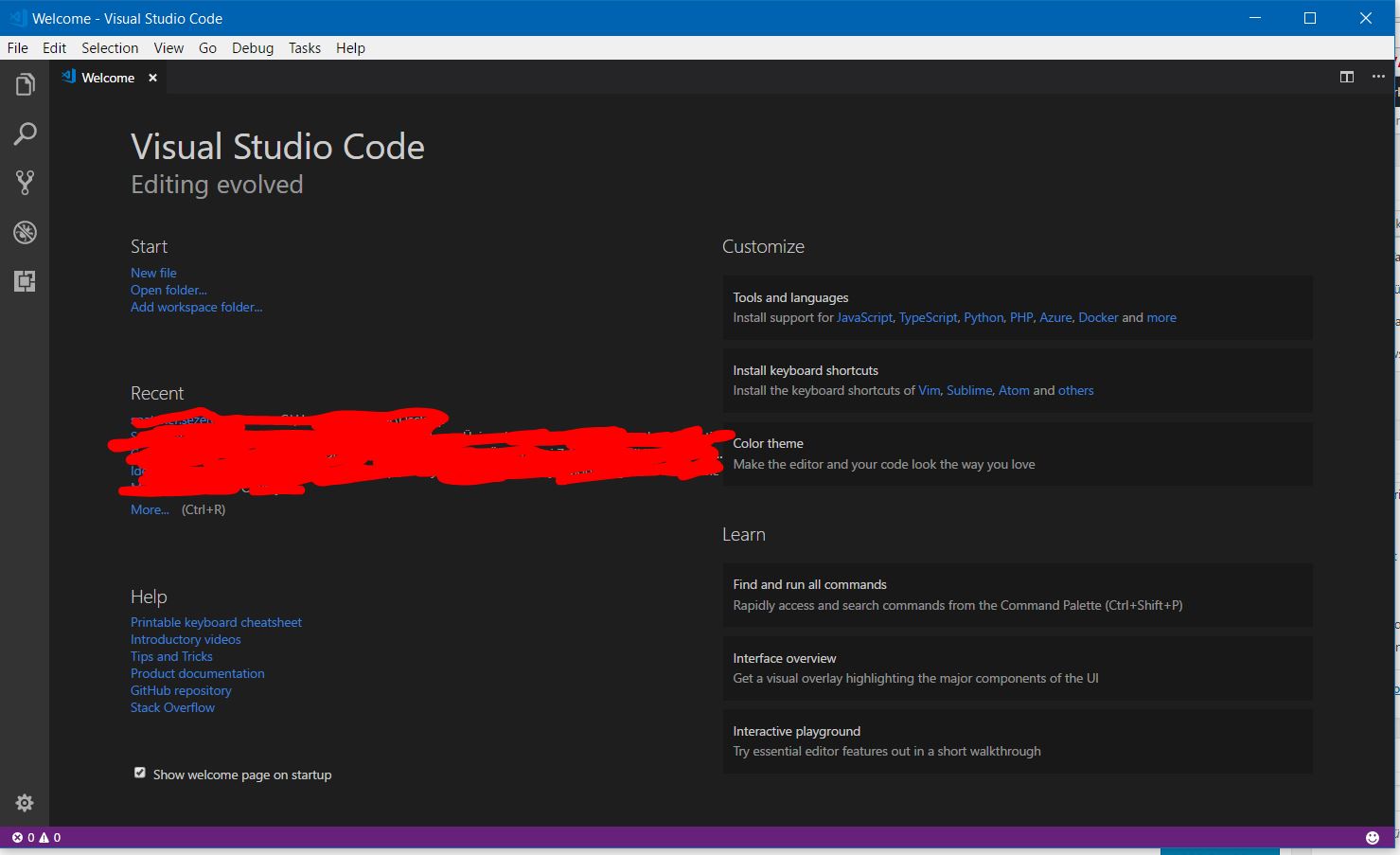Open the File menu

18,48
